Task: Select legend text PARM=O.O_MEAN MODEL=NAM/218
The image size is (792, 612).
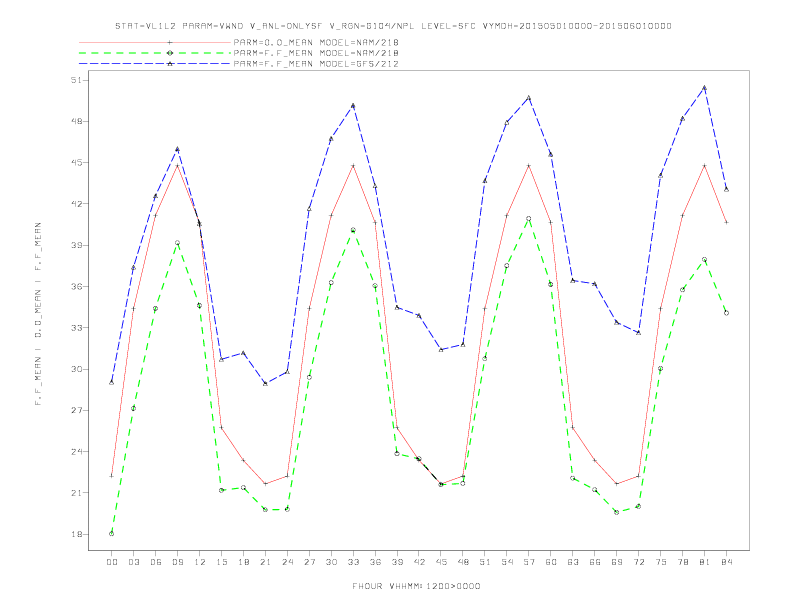Action: (x=316, y=42)
